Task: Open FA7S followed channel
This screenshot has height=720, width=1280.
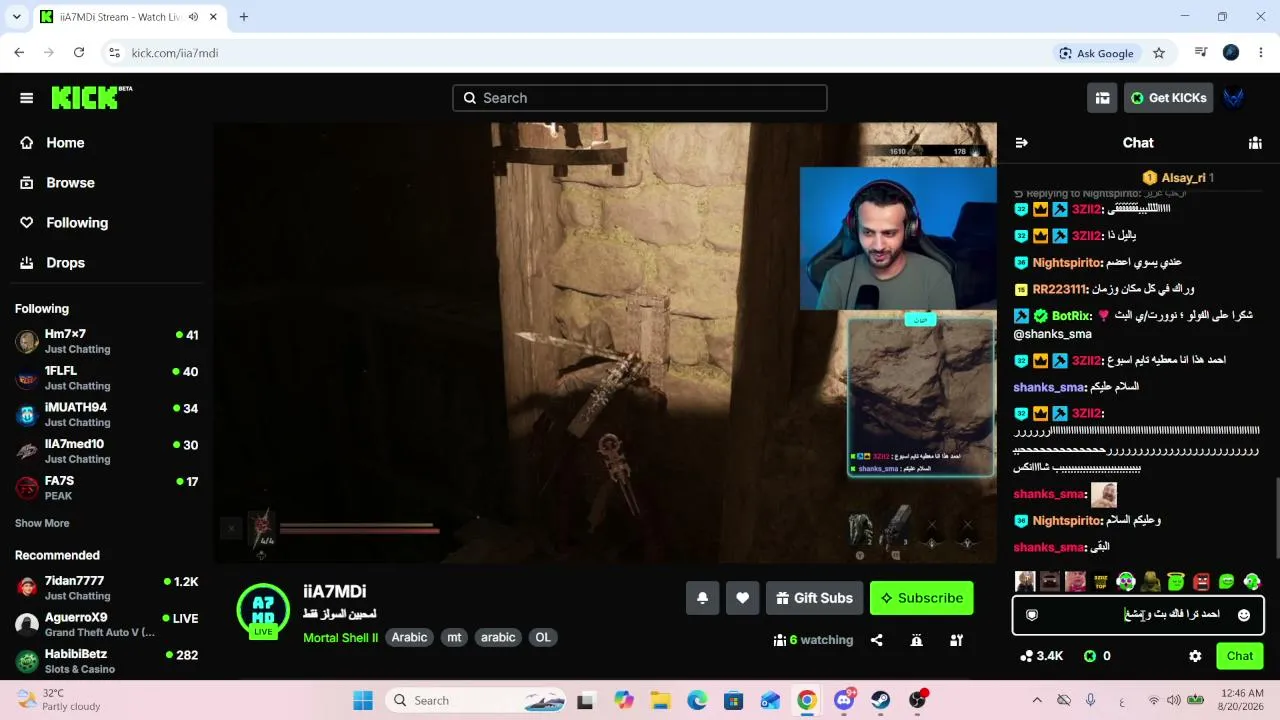Action: (x=107, y=488)
